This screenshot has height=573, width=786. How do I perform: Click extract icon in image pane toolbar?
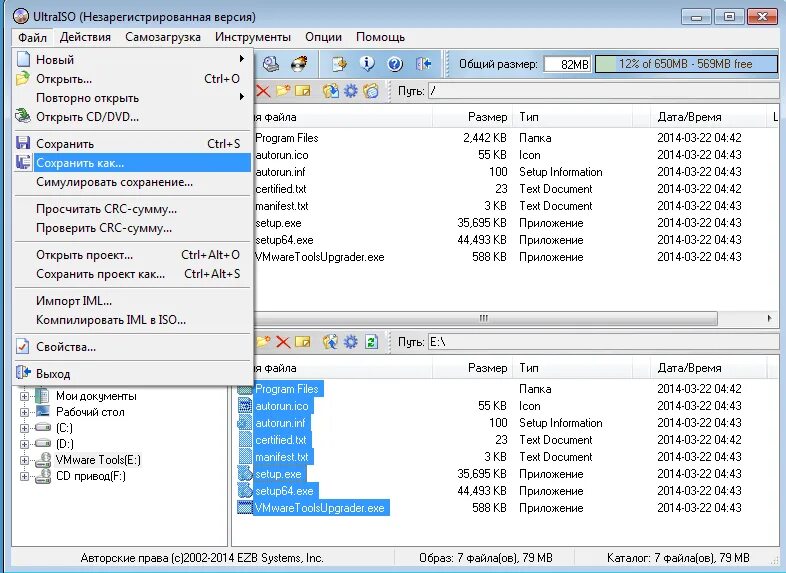coord(330,91)
